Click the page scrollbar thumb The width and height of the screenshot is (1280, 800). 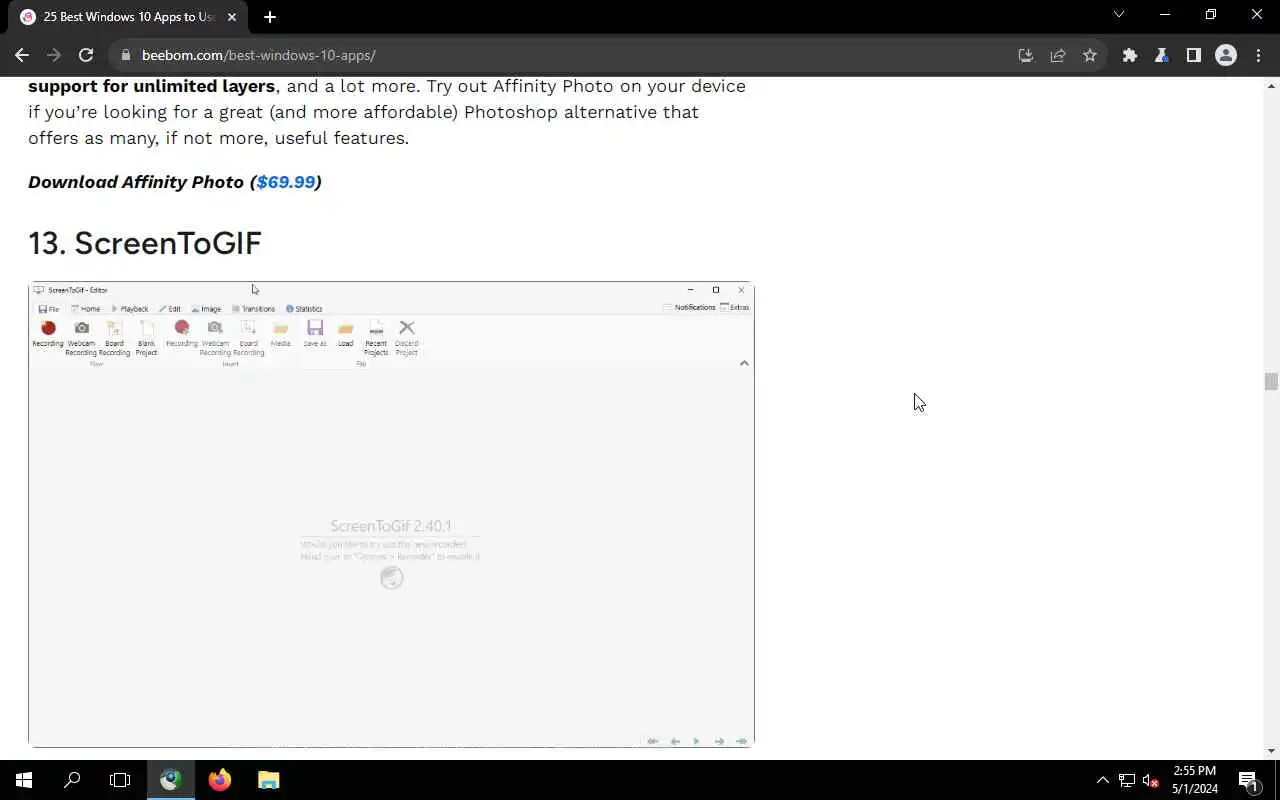click(x=1271, y=382)
